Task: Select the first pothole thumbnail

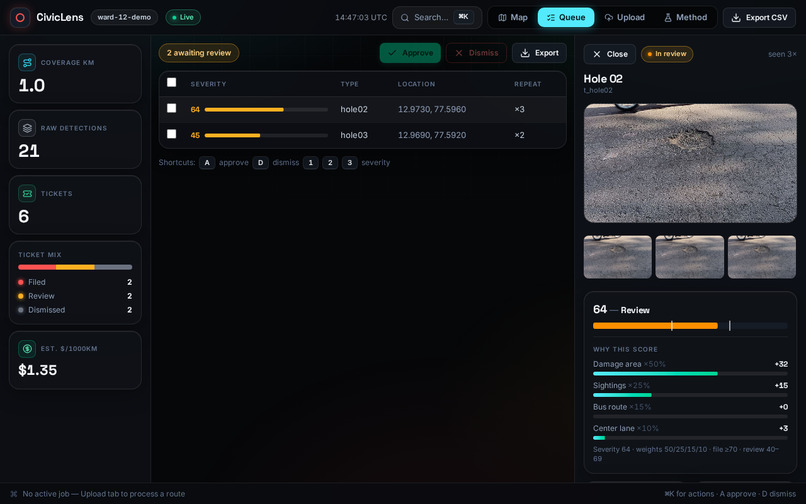Action: point(617,257)
